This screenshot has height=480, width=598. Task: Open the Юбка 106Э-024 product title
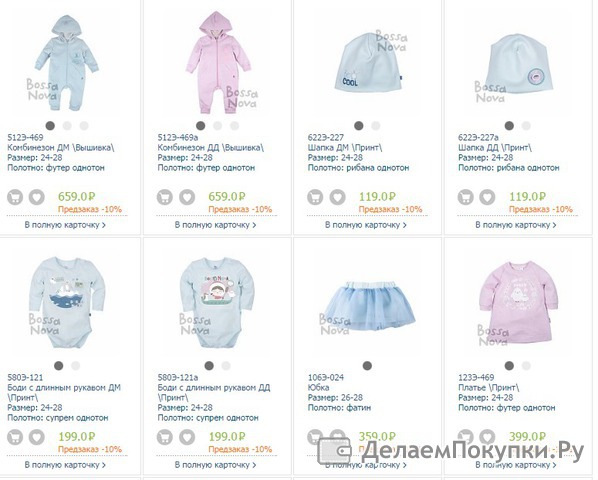point(318,387)
